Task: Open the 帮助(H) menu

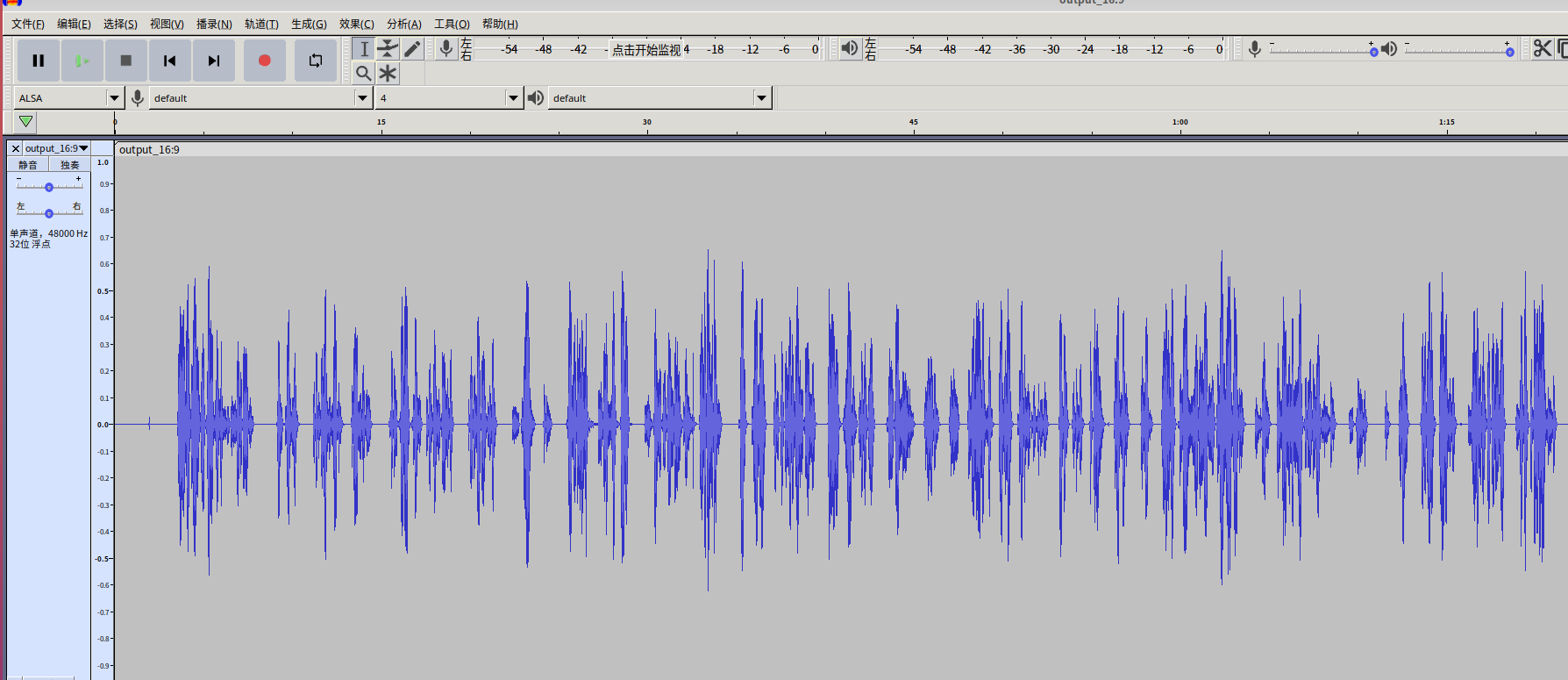Action: [500, 25]
